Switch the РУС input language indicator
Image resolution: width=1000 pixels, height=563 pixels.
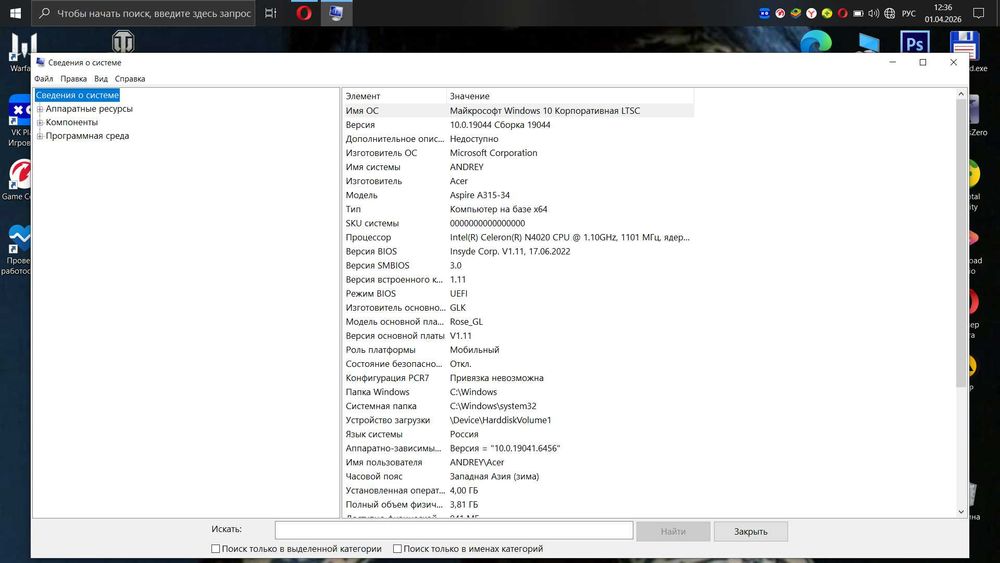pos(909,13)
